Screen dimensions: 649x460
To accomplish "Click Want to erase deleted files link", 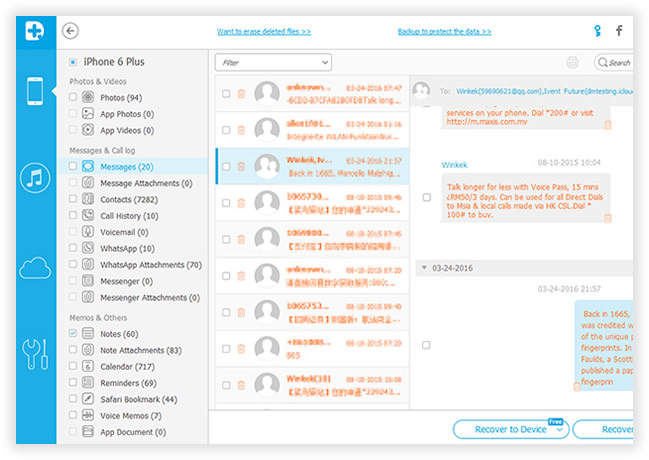I will click(264, 31).
